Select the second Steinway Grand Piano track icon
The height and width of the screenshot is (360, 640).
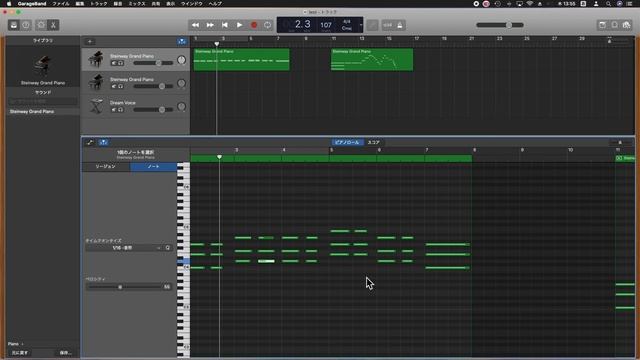(x=96, y=82)
